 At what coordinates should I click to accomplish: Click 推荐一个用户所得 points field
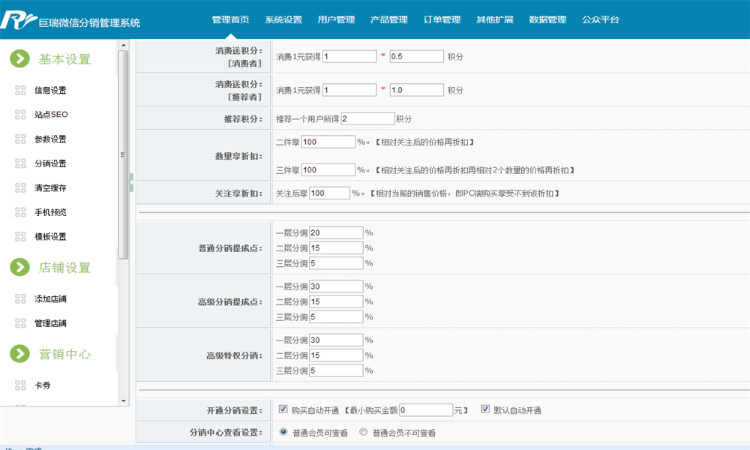(367, 119)
